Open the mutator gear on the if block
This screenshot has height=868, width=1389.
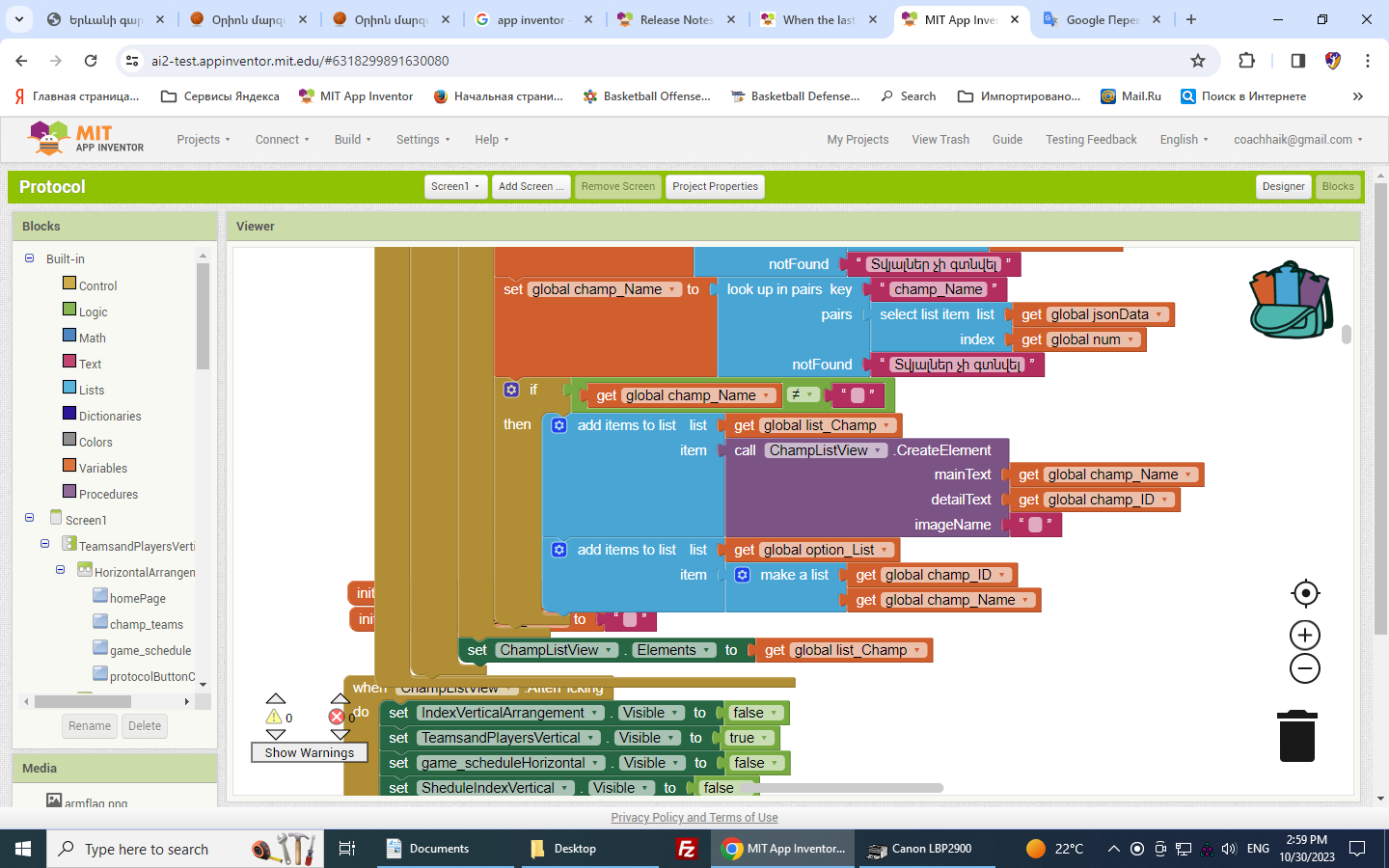511,390
